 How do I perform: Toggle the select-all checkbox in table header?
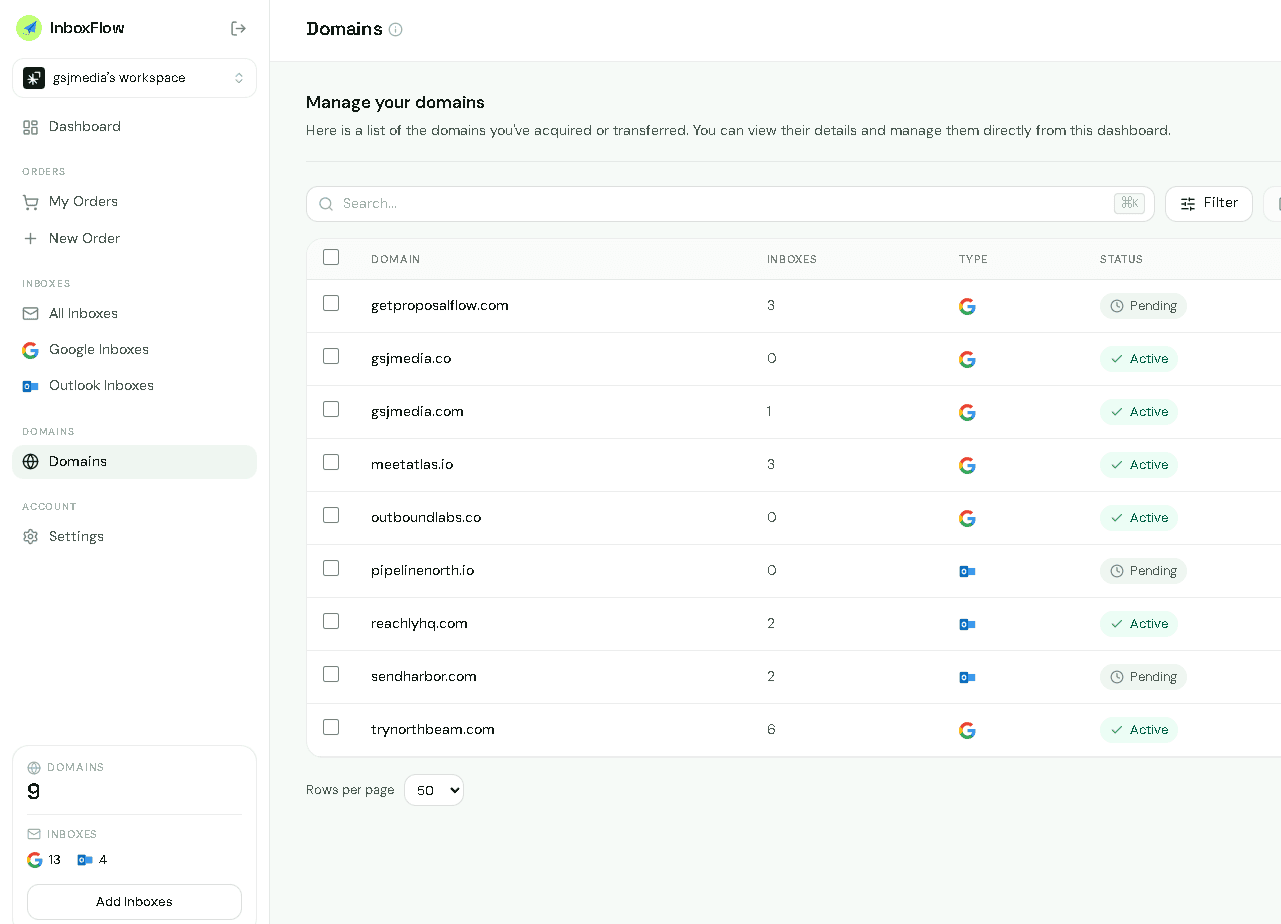click(331, 257)
